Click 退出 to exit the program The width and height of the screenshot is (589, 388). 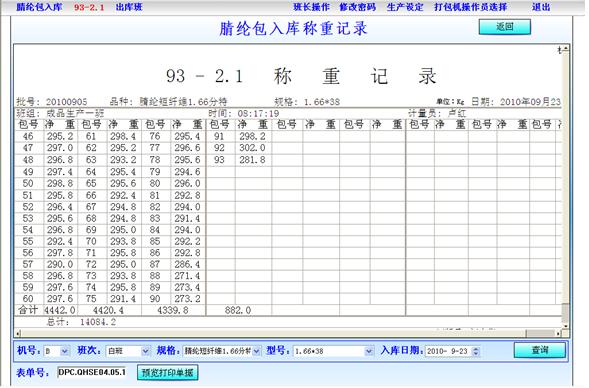click(541, 7)
